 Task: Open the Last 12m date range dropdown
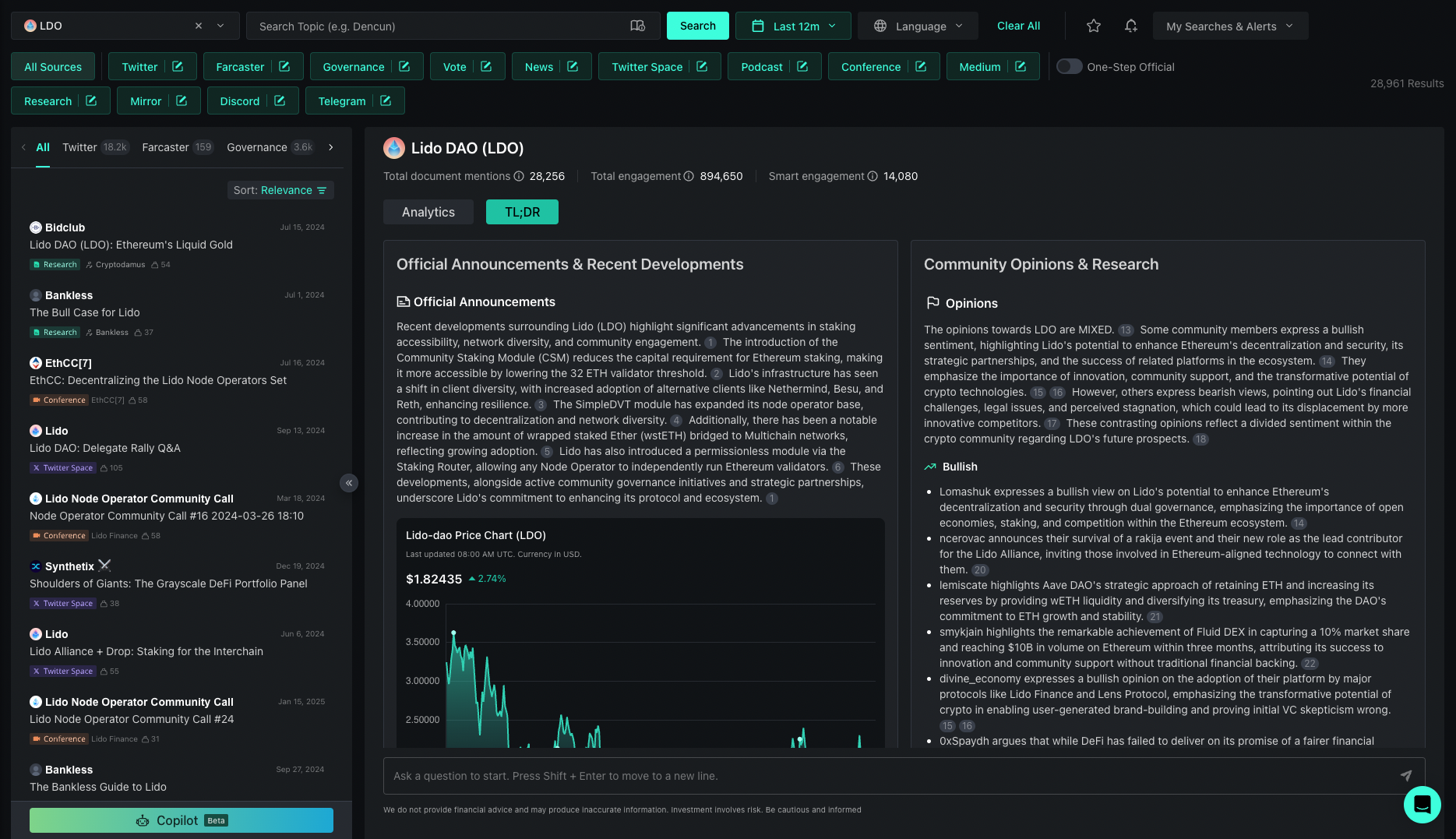[792, 25]
